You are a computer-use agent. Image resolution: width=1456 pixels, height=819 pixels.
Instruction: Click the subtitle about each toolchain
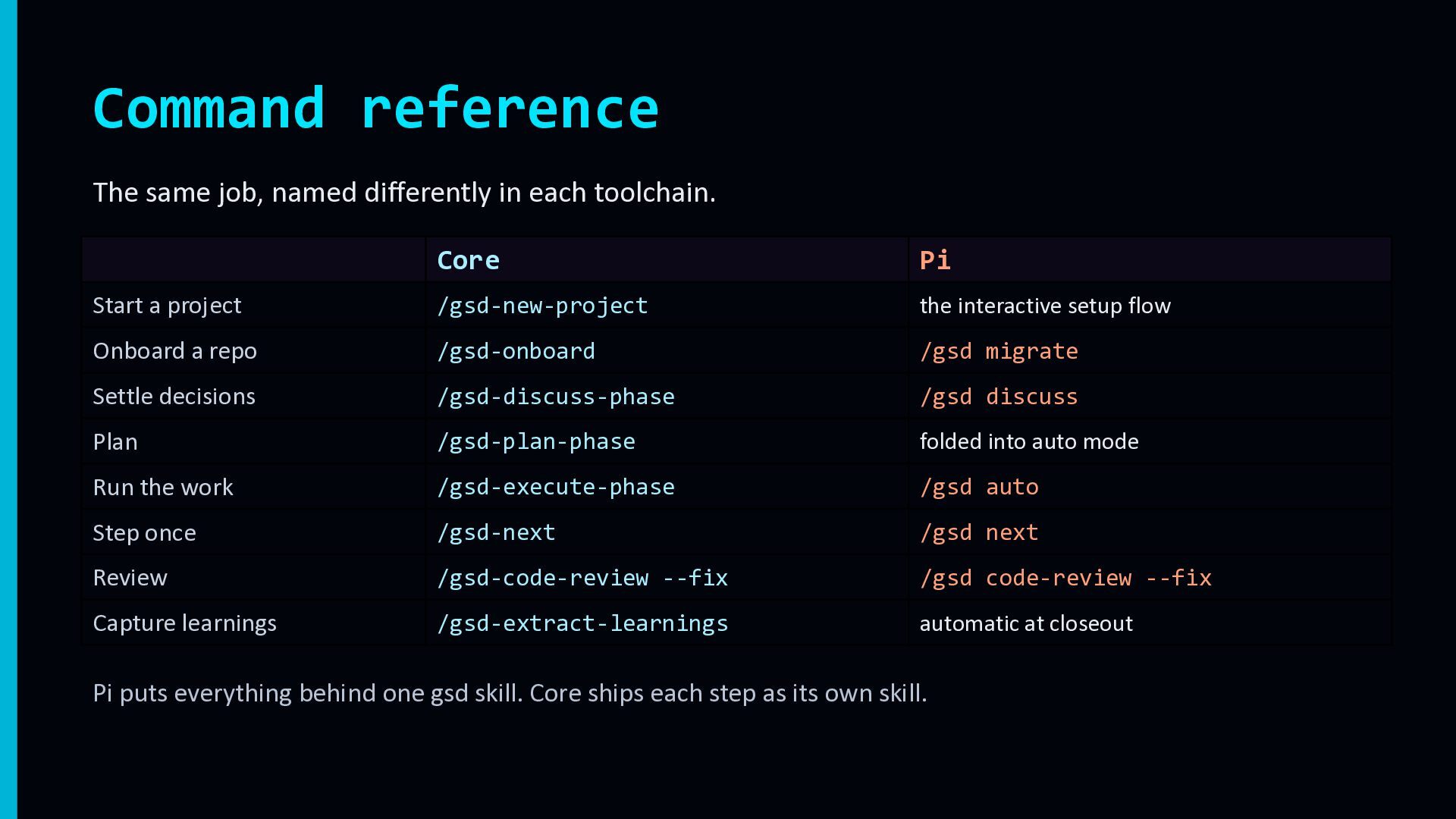(404, 193)
